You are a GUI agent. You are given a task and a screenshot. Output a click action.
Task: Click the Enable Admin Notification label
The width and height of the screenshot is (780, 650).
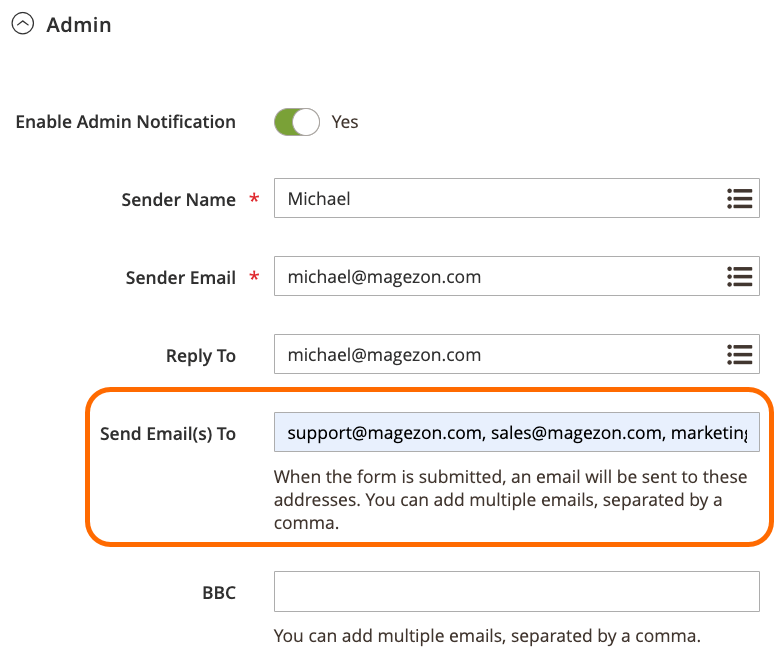[x=125, y=122]
